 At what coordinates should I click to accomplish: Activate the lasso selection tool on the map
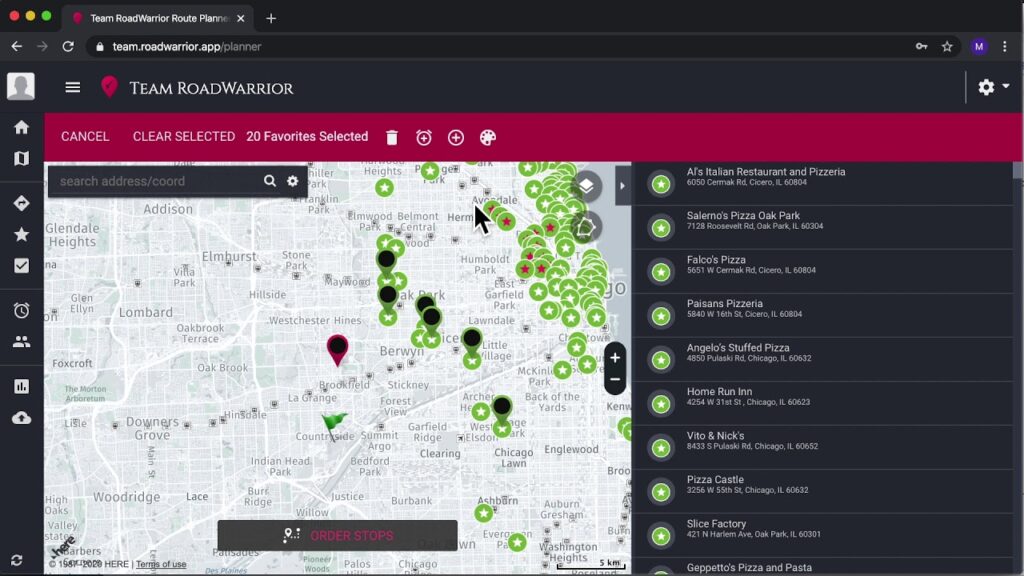(585, 227)
